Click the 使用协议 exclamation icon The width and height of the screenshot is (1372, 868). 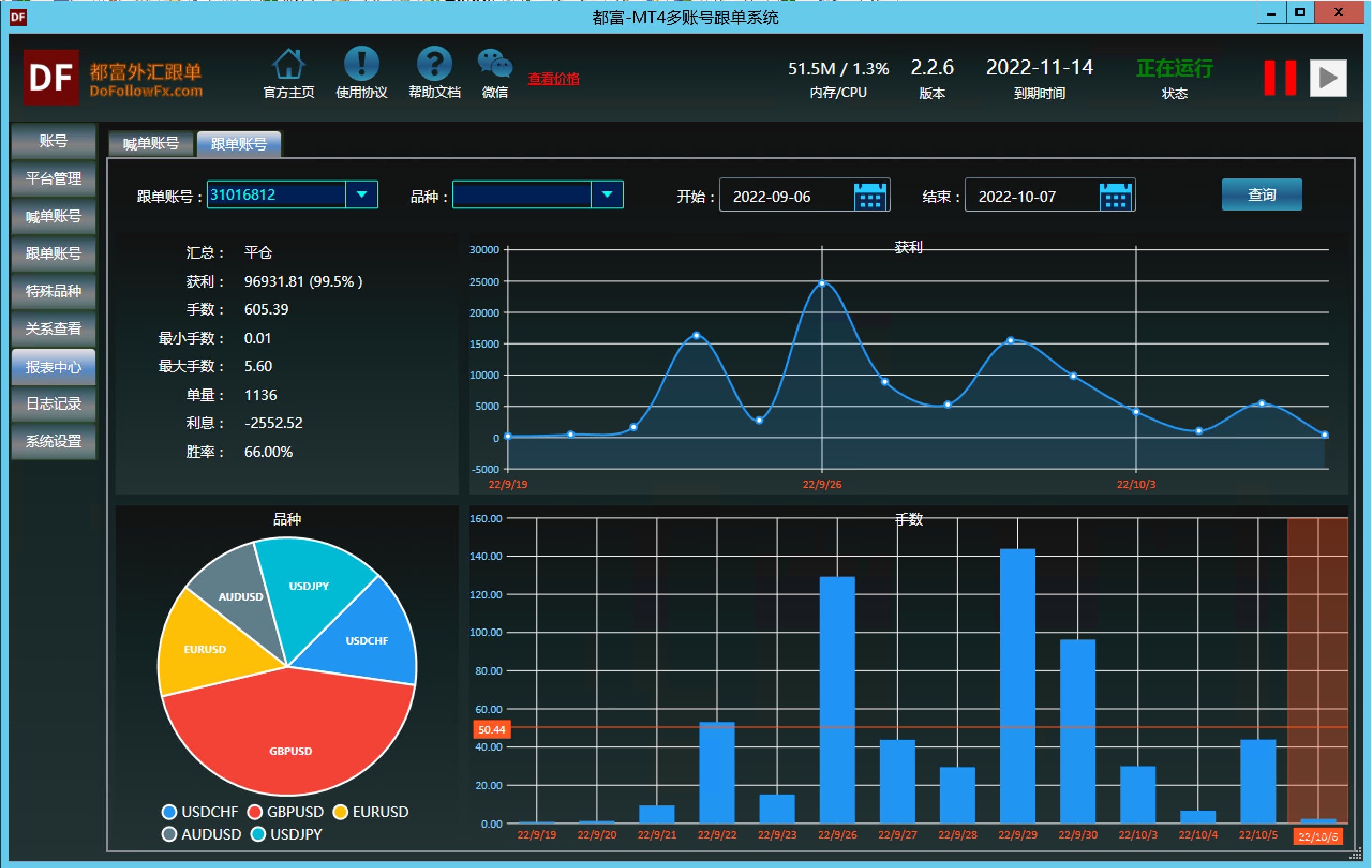[x=361, y=64]
